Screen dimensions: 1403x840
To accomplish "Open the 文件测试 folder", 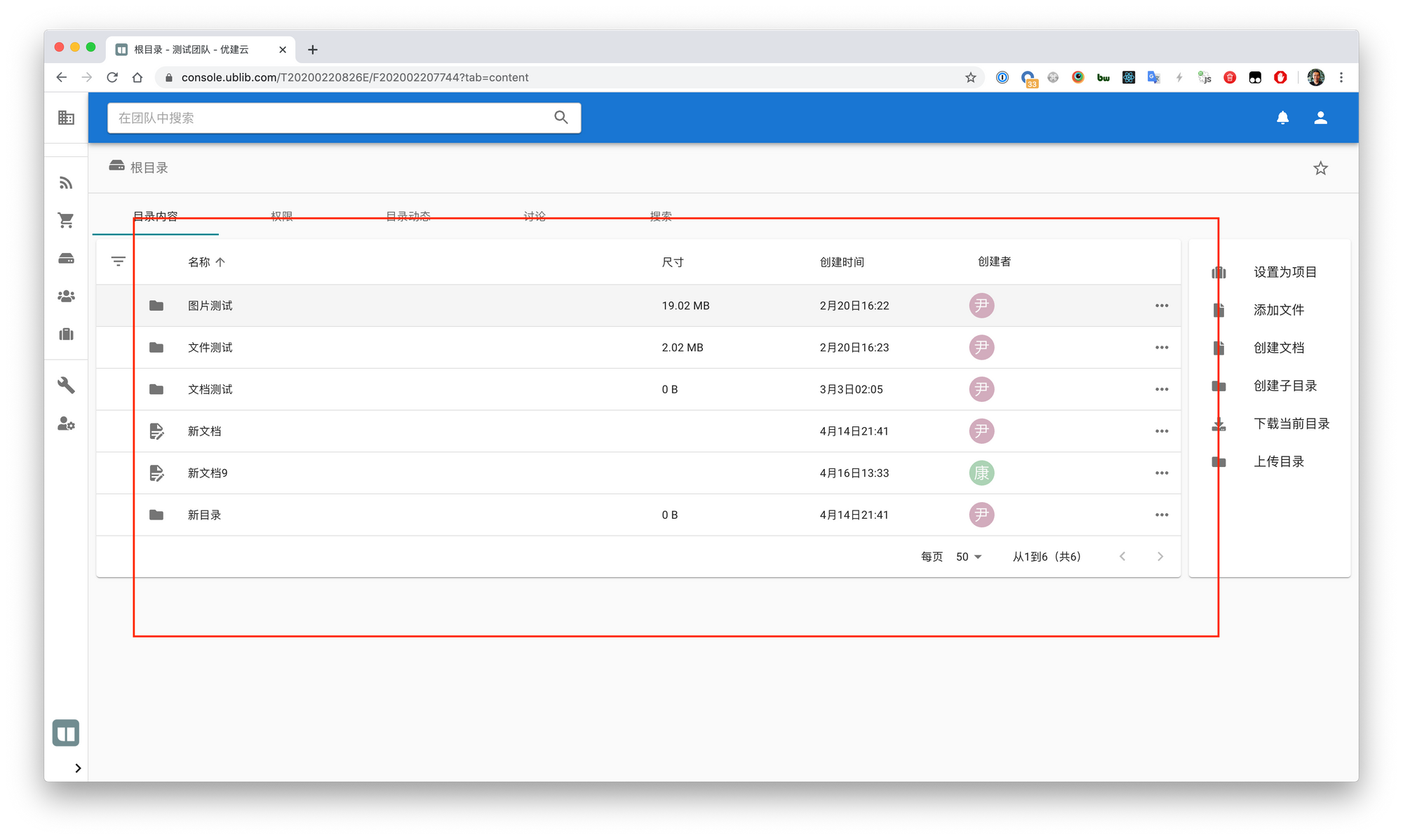I will (x=210, y=348).
